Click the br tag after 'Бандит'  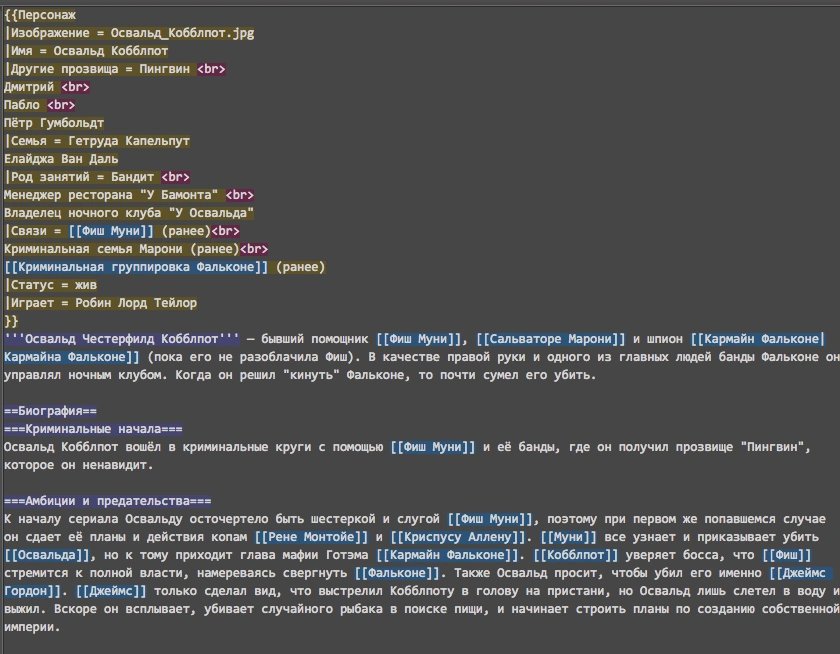click(x=175, y=177)
